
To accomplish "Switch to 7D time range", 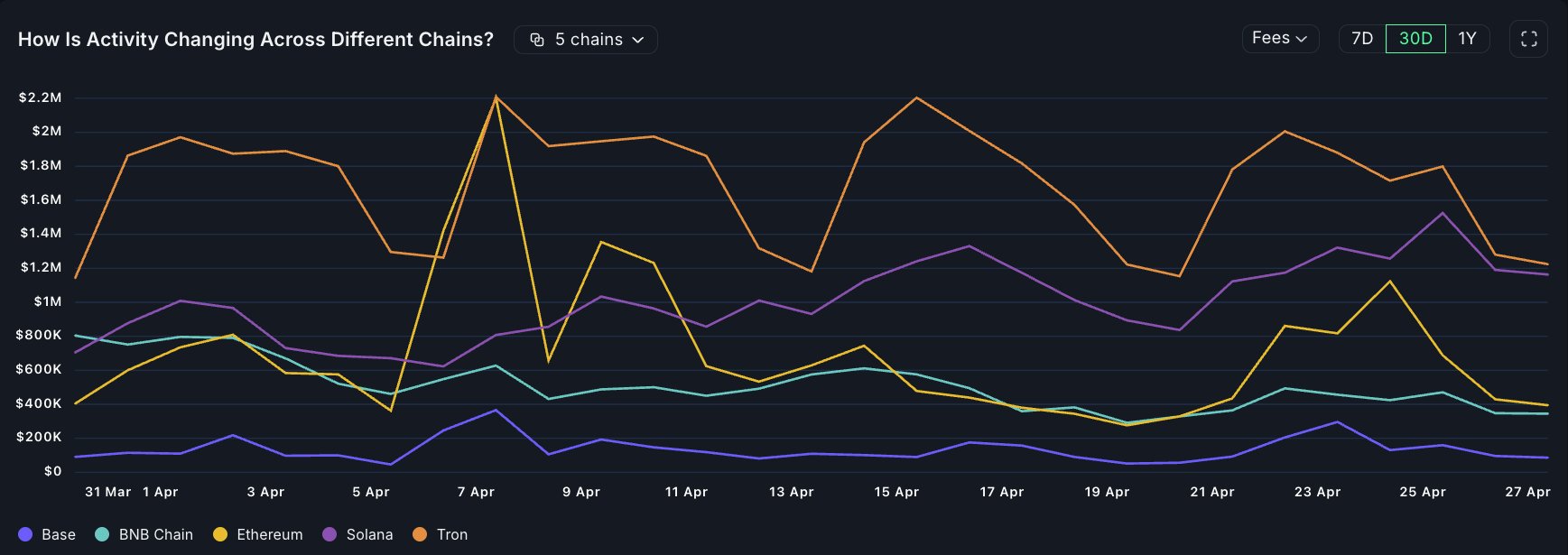I will [1361, 39].
